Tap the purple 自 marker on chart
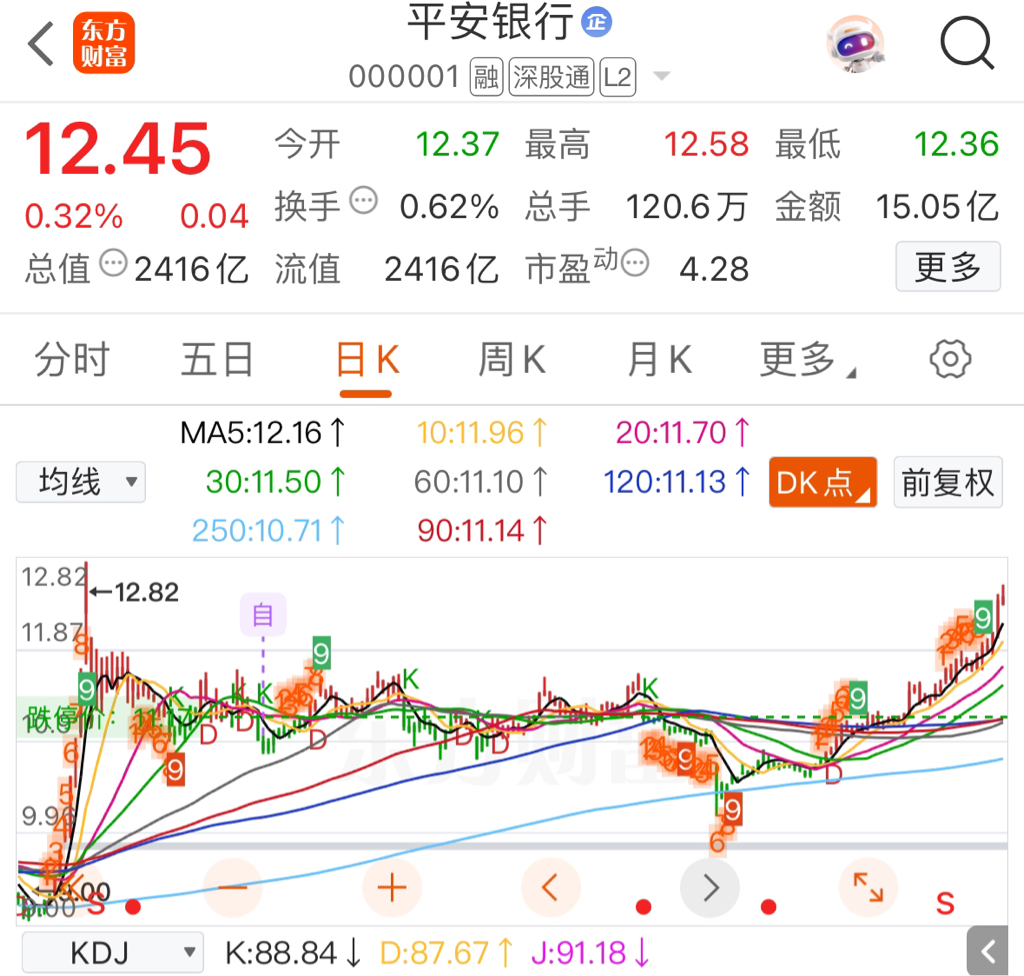 (263, 615)
